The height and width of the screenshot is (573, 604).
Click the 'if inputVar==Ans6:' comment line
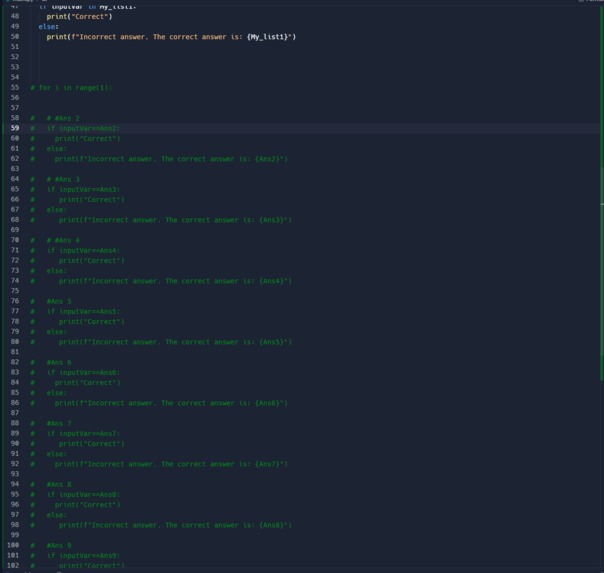pyautogui.click(x=84, y=372)
